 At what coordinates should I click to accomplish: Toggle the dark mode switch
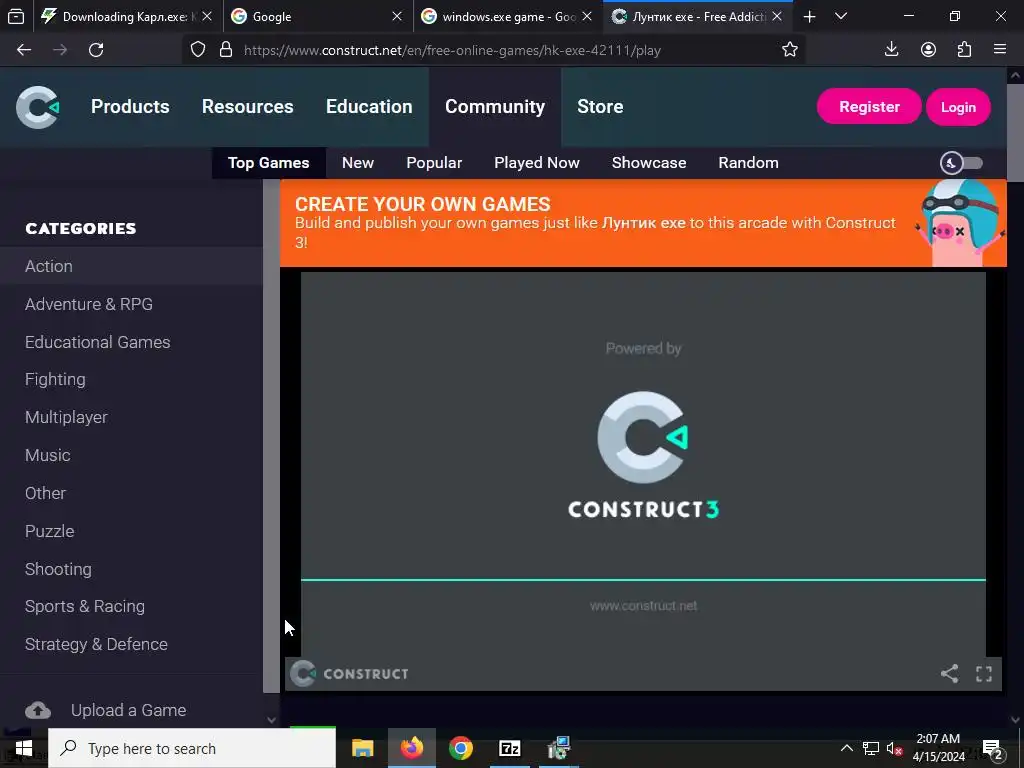click(961, 163)
